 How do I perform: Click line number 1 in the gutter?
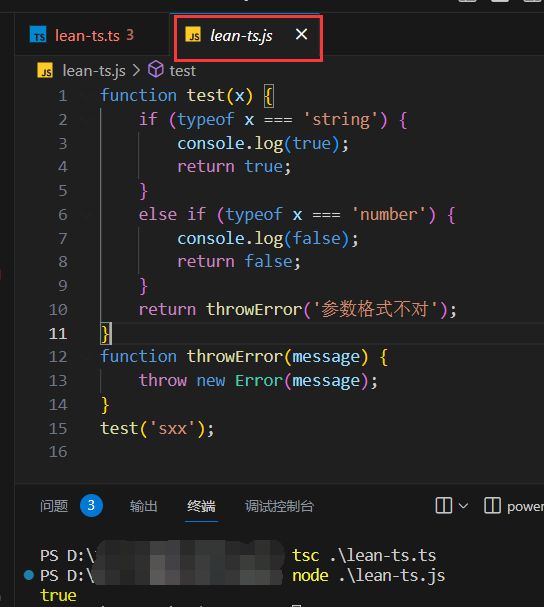(x=62, y=96)
